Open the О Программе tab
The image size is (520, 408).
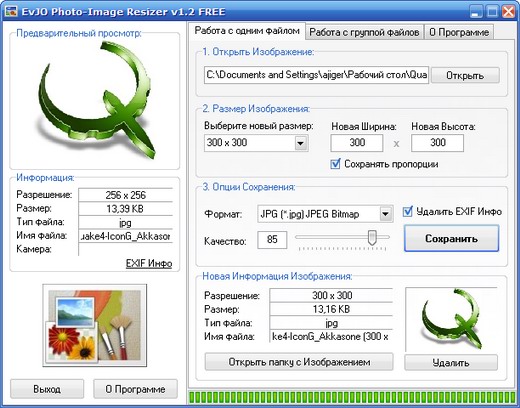(x=459, y=32)
